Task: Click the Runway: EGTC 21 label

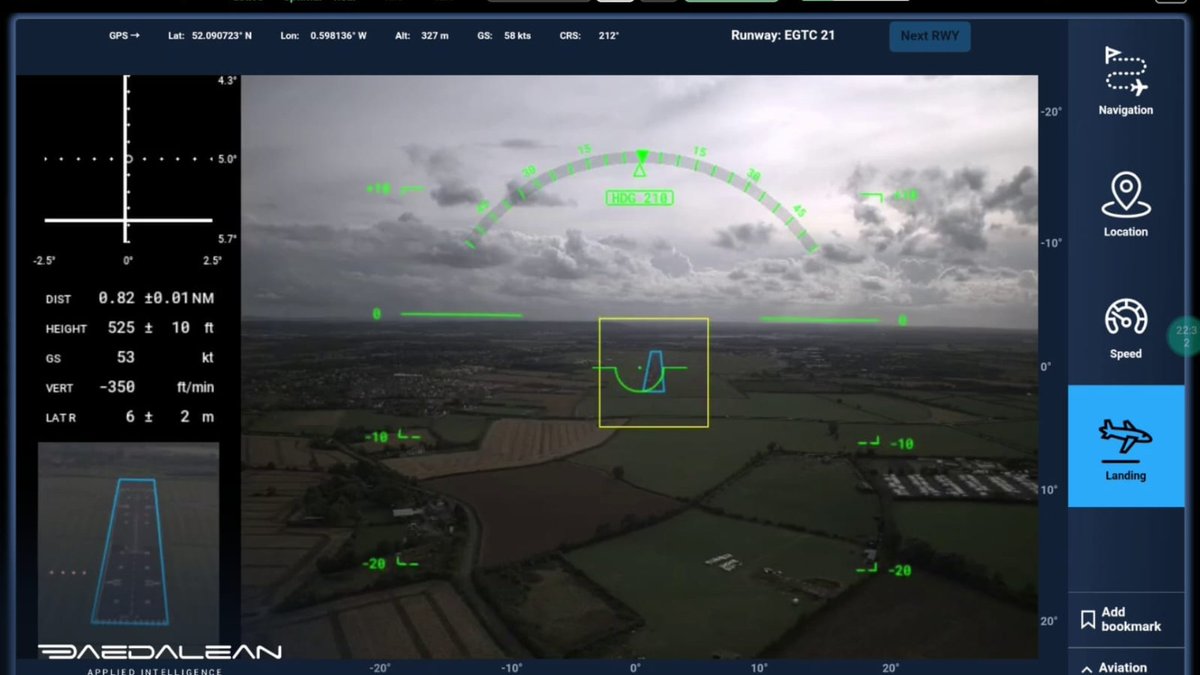Action: click(783, 35)
